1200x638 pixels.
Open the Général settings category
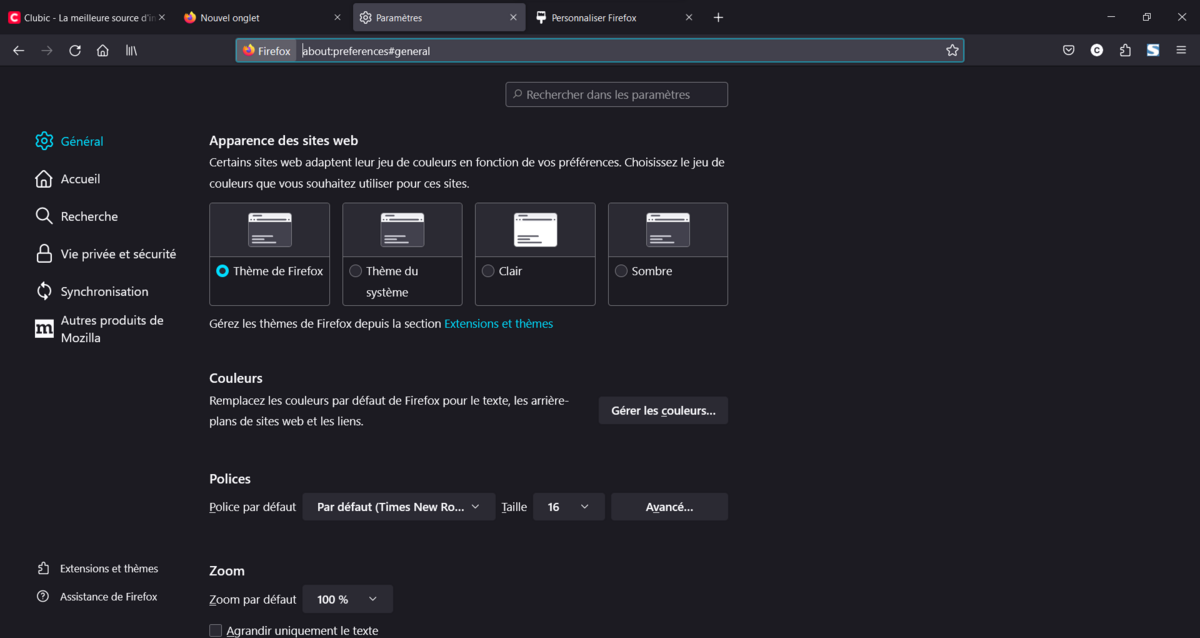point(69,141)
